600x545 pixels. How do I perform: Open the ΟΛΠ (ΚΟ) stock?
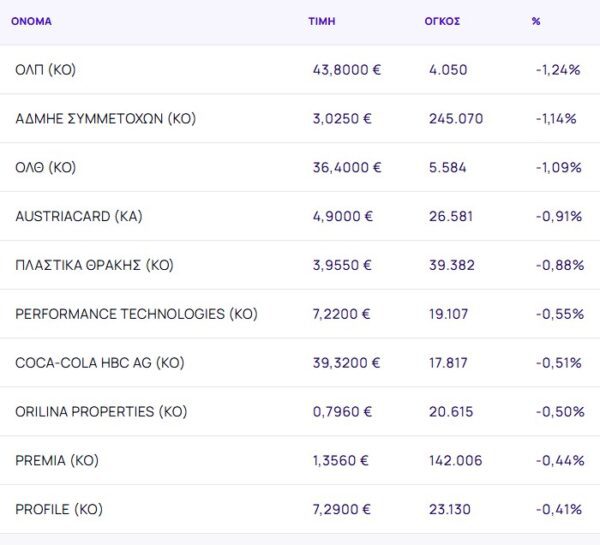(46, 70)
